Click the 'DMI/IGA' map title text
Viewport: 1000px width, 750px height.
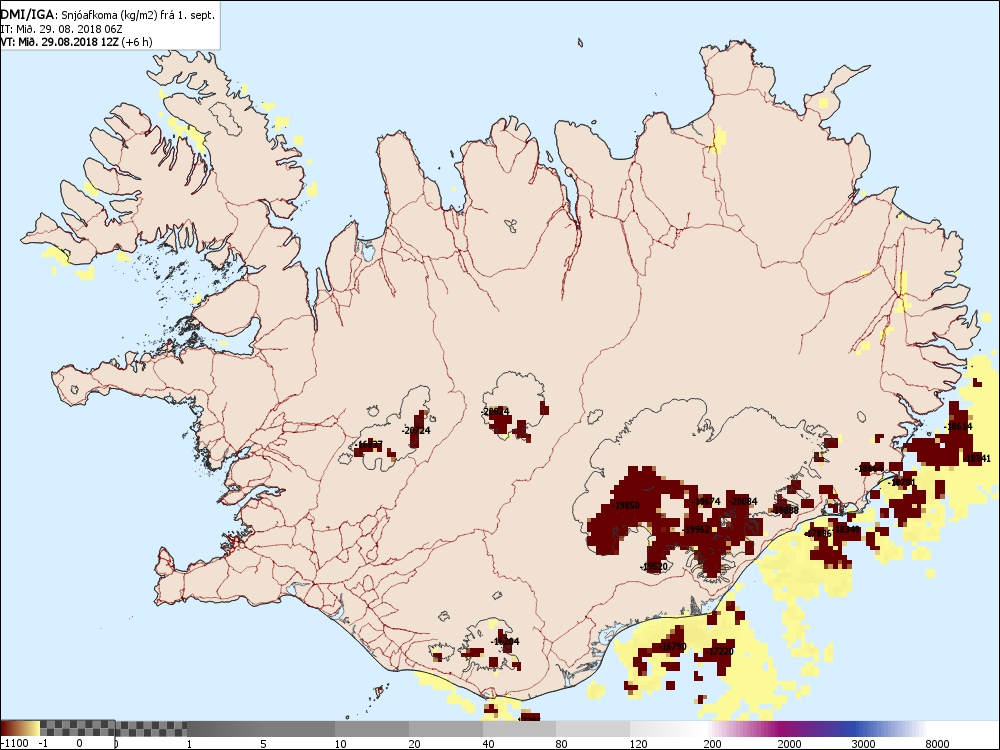[x=27, y=15]
